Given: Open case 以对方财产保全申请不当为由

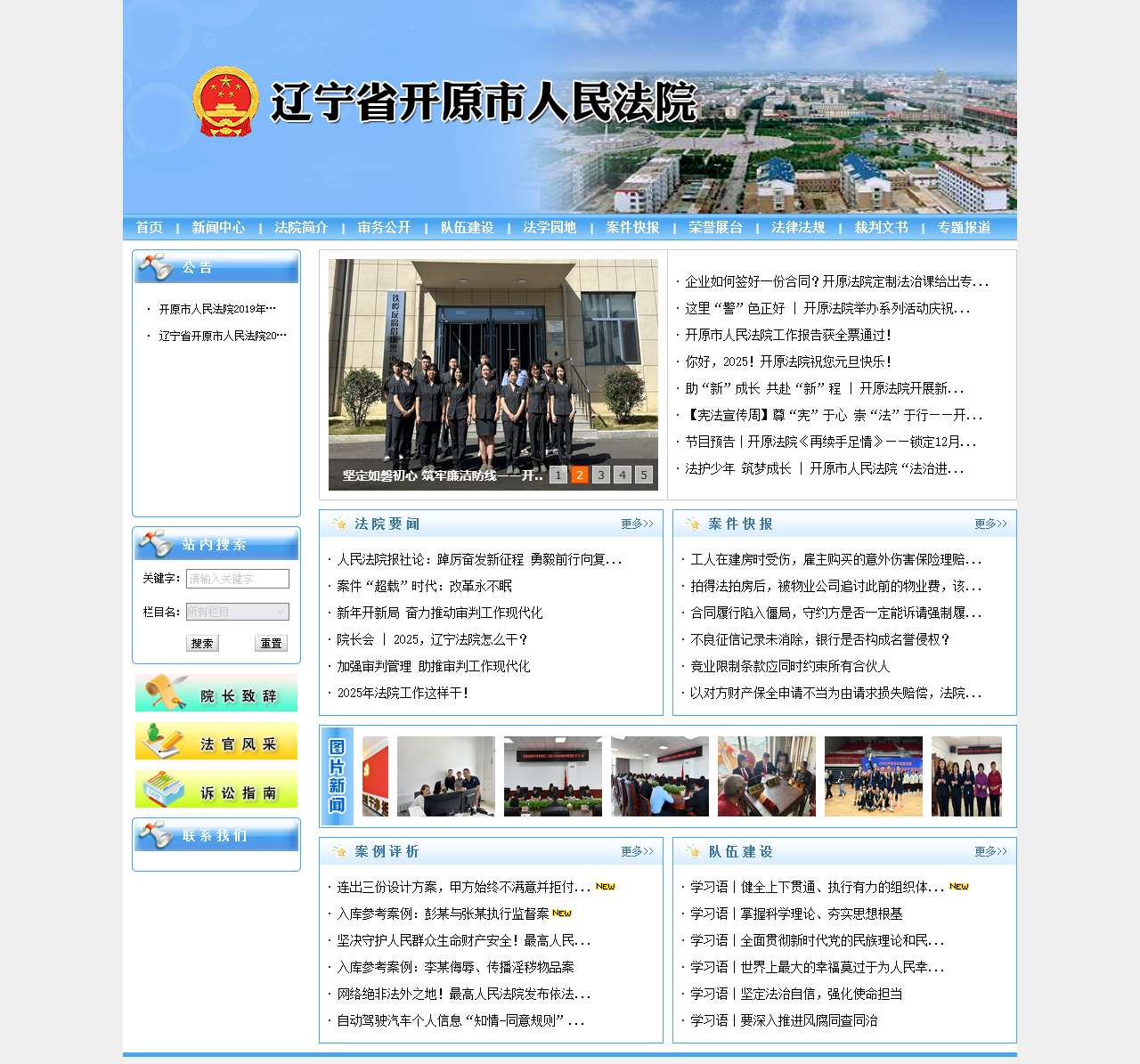Looking at the screenshot, I should (x=835, y=693).
